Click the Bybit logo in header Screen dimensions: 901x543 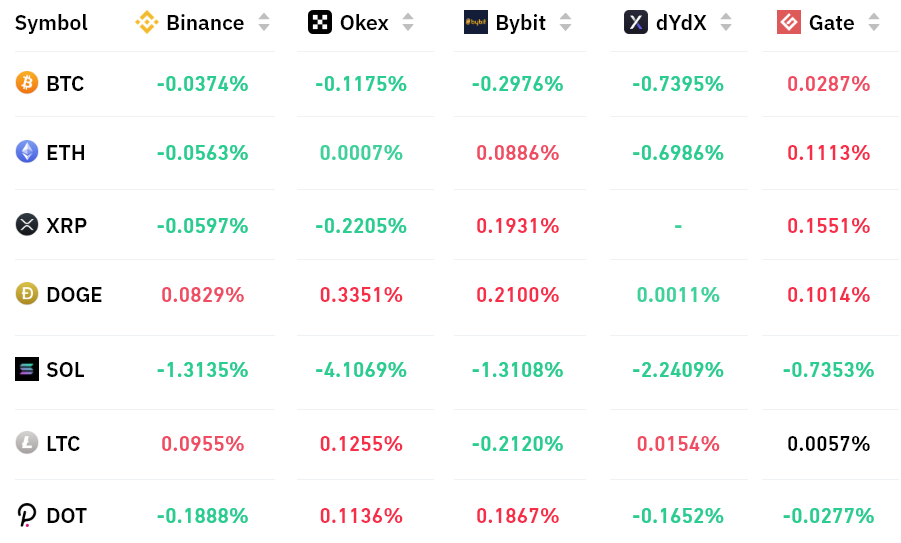pos(476,22)
